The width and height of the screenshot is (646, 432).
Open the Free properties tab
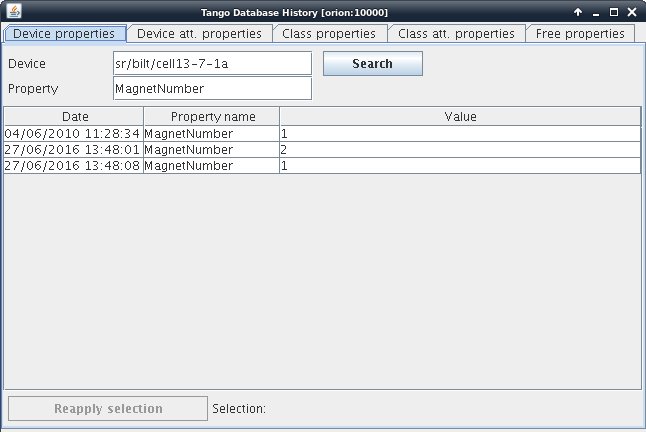pyautogui.click(x=580, y=33)
